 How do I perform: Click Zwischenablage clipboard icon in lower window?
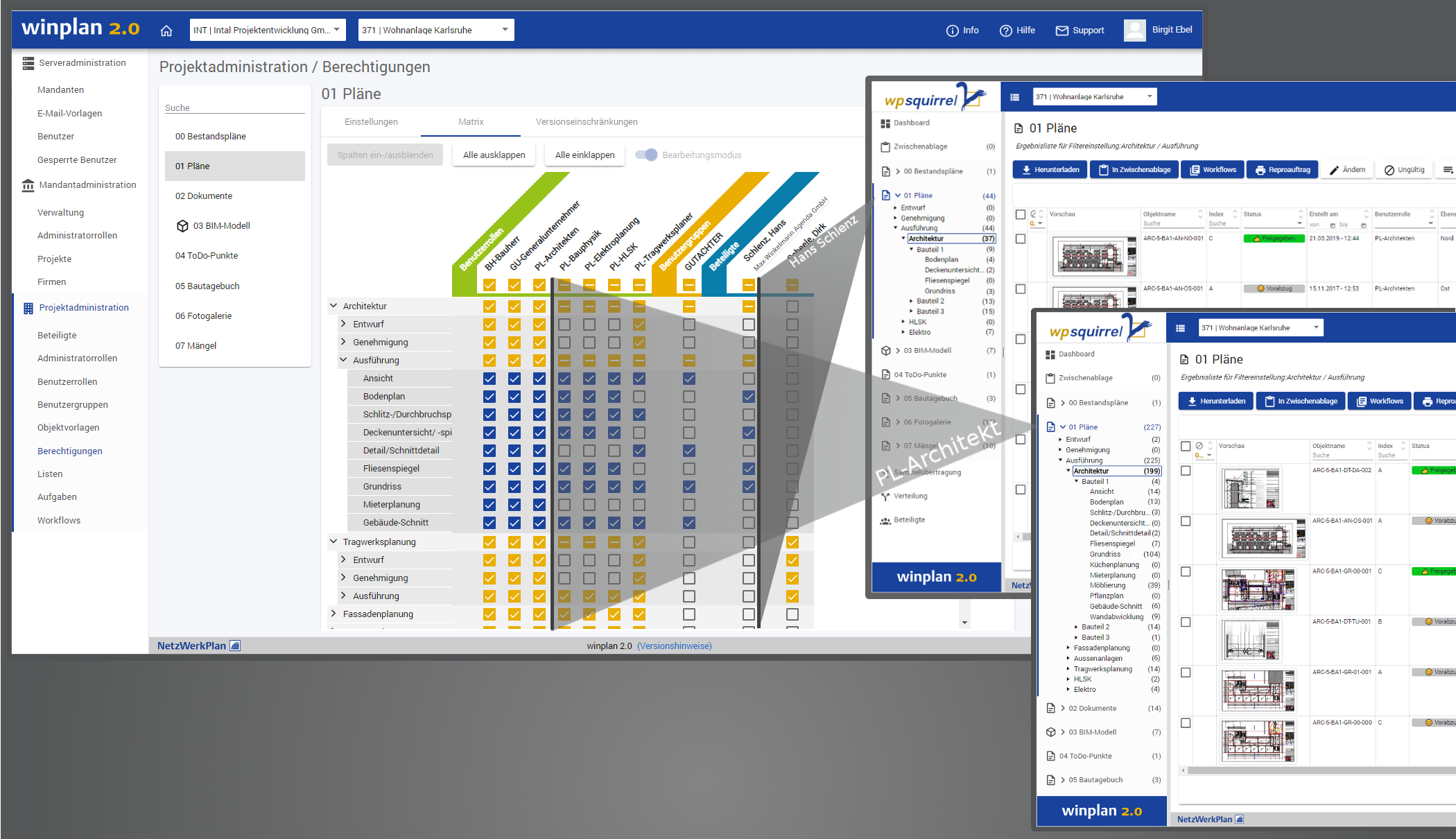[x=1050, y=379]
